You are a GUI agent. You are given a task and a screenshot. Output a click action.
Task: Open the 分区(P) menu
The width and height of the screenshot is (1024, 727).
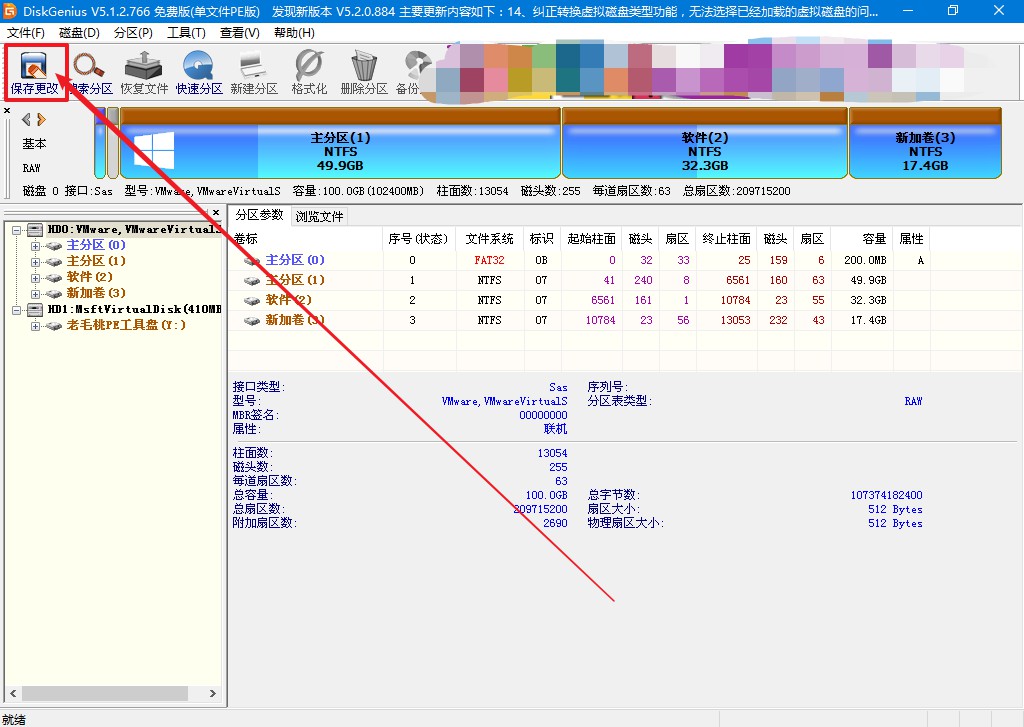click(x=133, y=33)
